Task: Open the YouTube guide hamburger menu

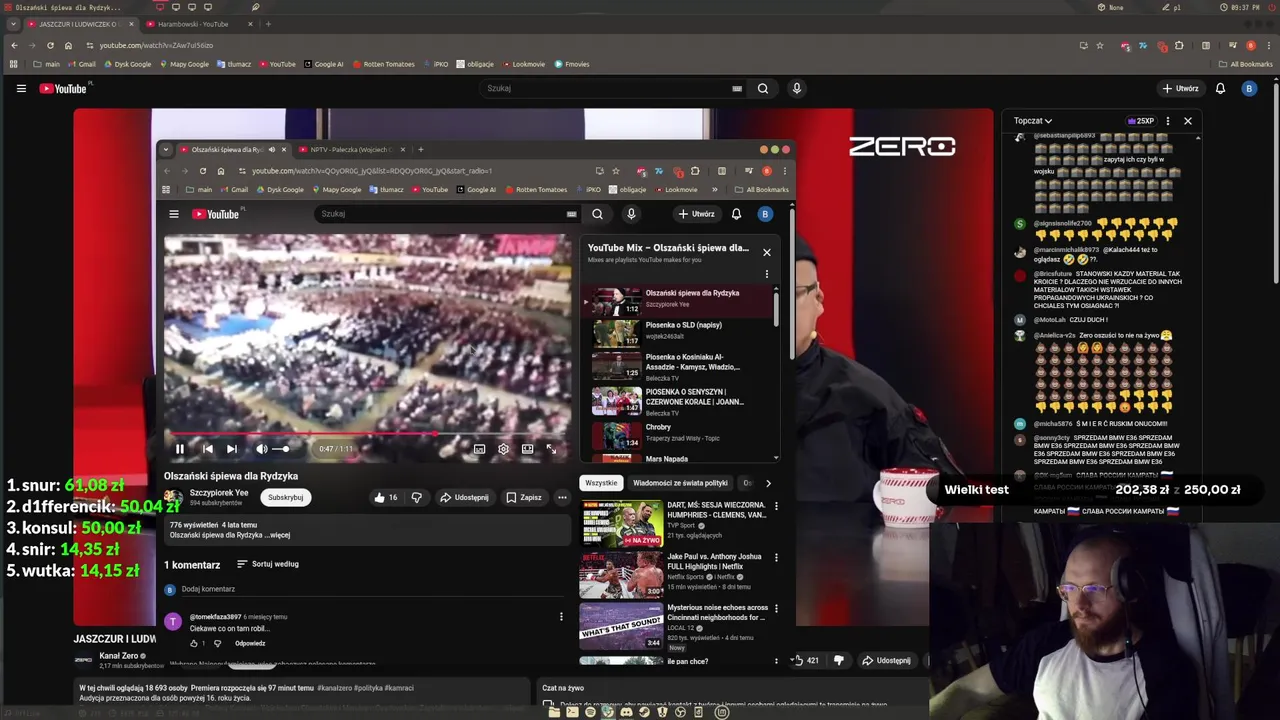Action: coord(21,88)
